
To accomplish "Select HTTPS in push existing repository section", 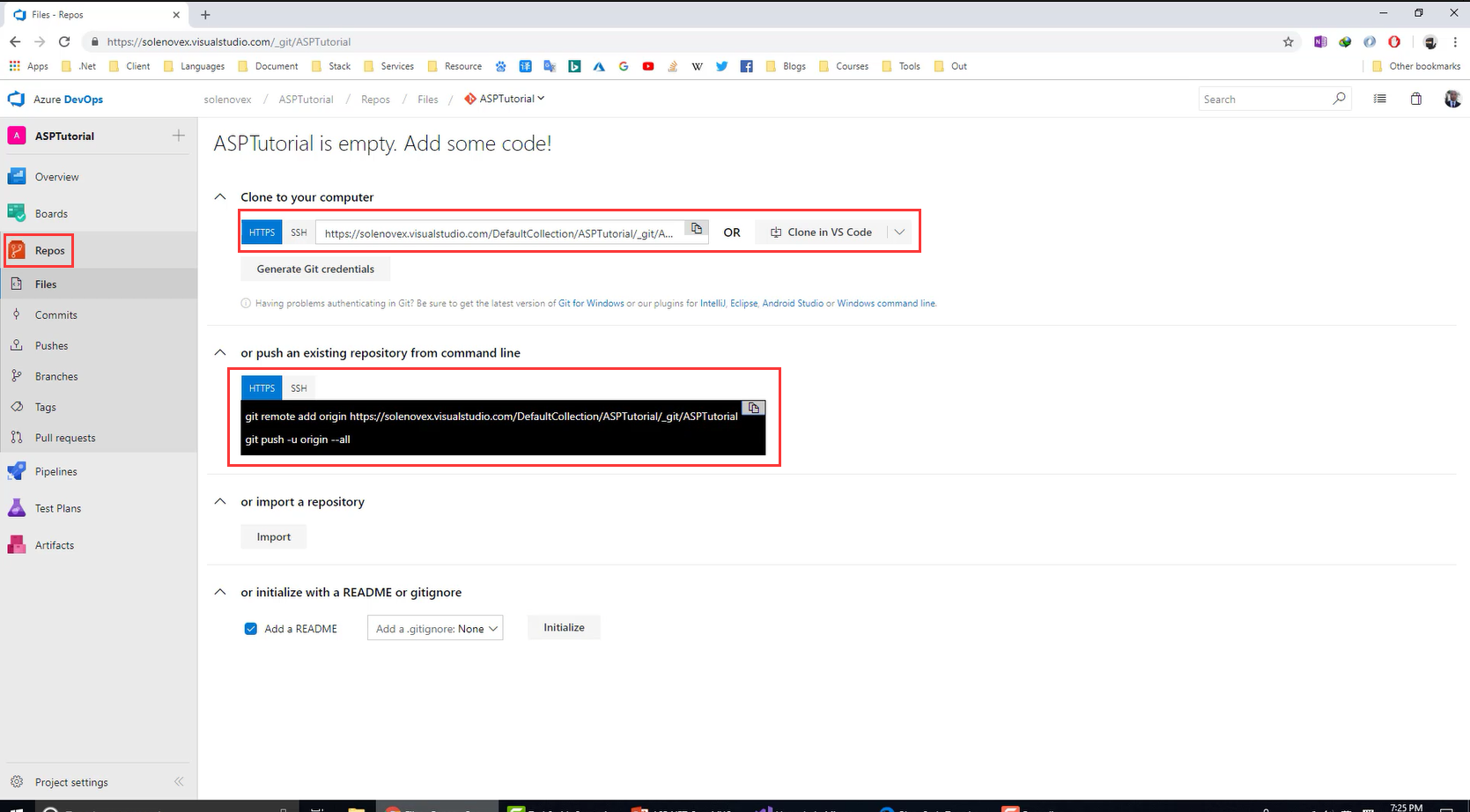I will [x=262, y=388].
